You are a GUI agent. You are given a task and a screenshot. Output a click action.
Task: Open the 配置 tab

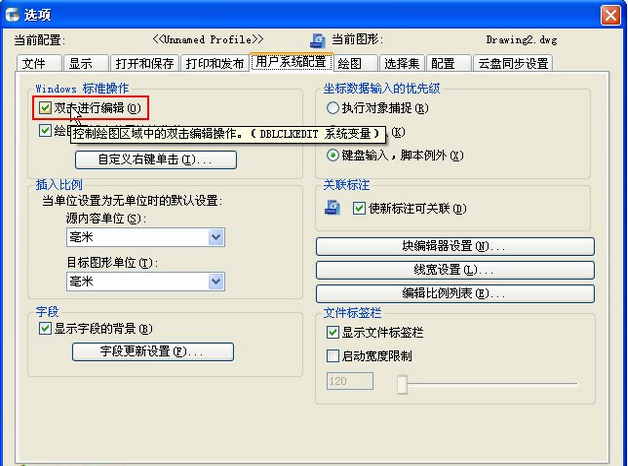click(x=449, y=64)
